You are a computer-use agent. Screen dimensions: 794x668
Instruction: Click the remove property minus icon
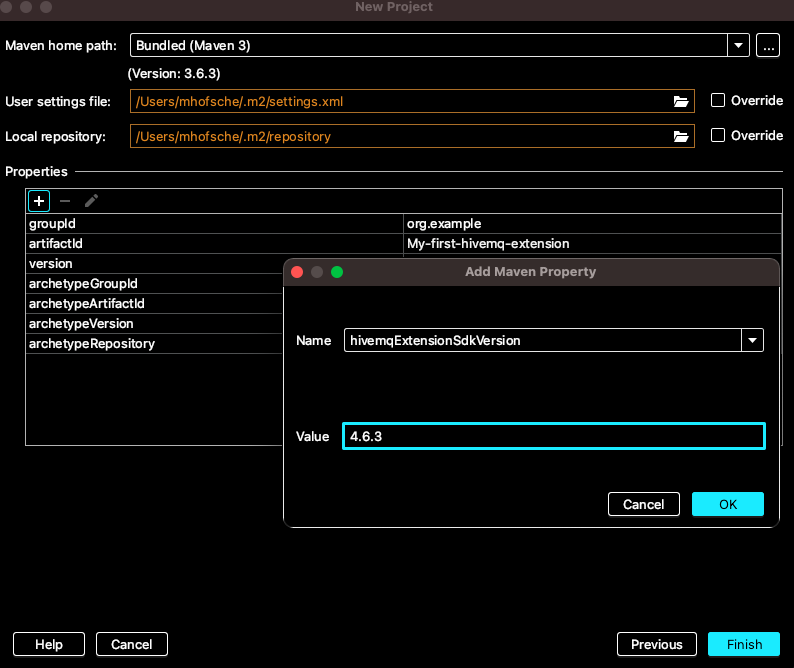[65, 201]
